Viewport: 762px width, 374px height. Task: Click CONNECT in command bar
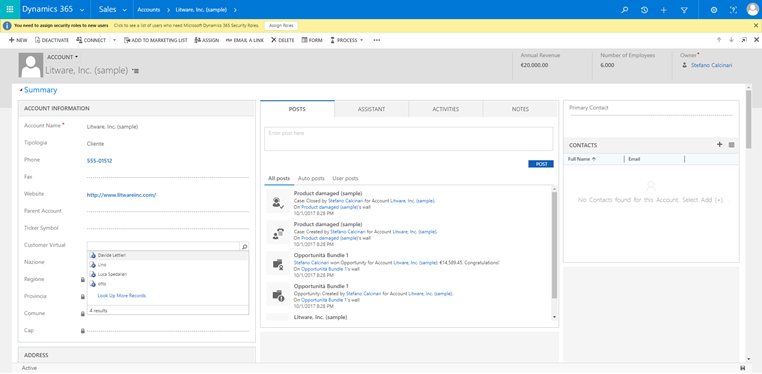click(91, 40)
